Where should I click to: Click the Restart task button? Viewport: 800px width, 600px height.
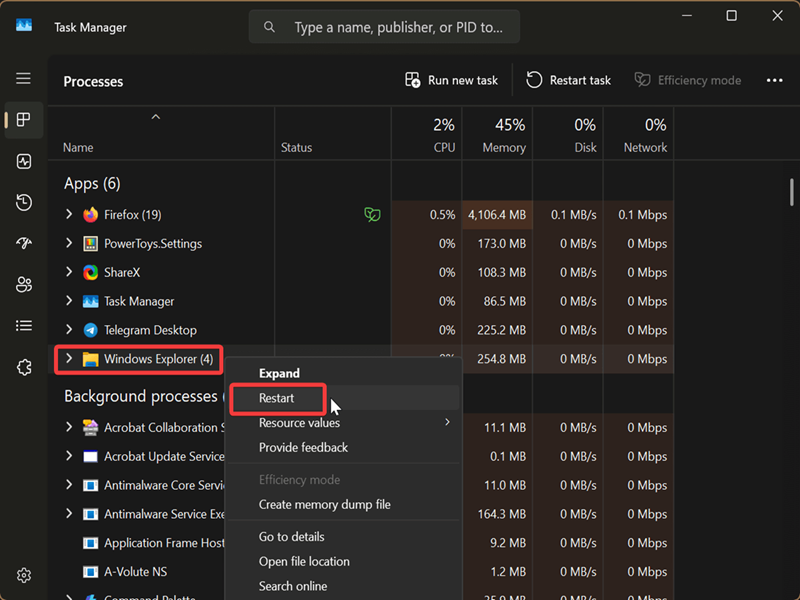tap(568, 80)
